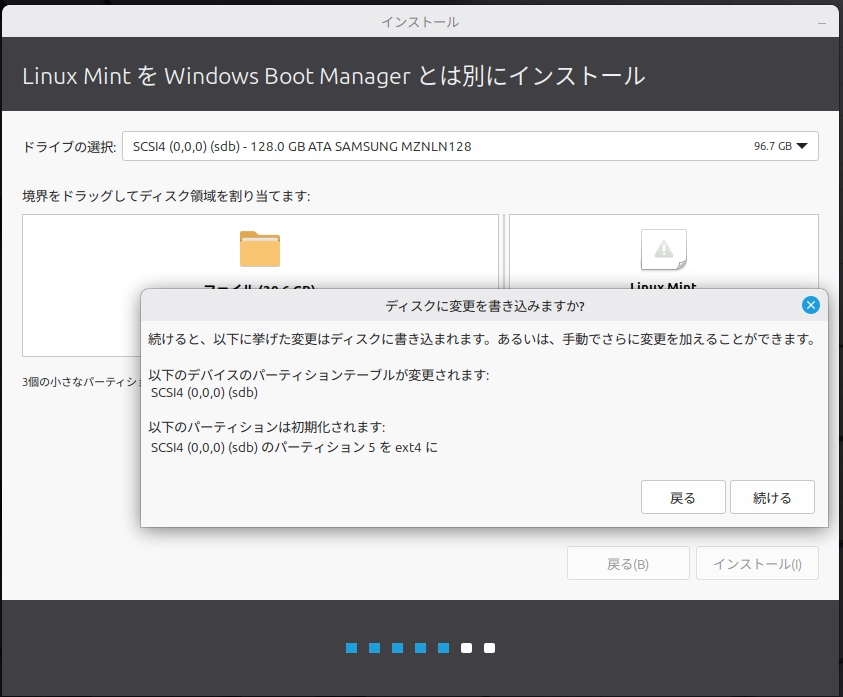This screenshot has width=843, height=697.
Task: Select the third blue progress dot
Action: point(398,648)
